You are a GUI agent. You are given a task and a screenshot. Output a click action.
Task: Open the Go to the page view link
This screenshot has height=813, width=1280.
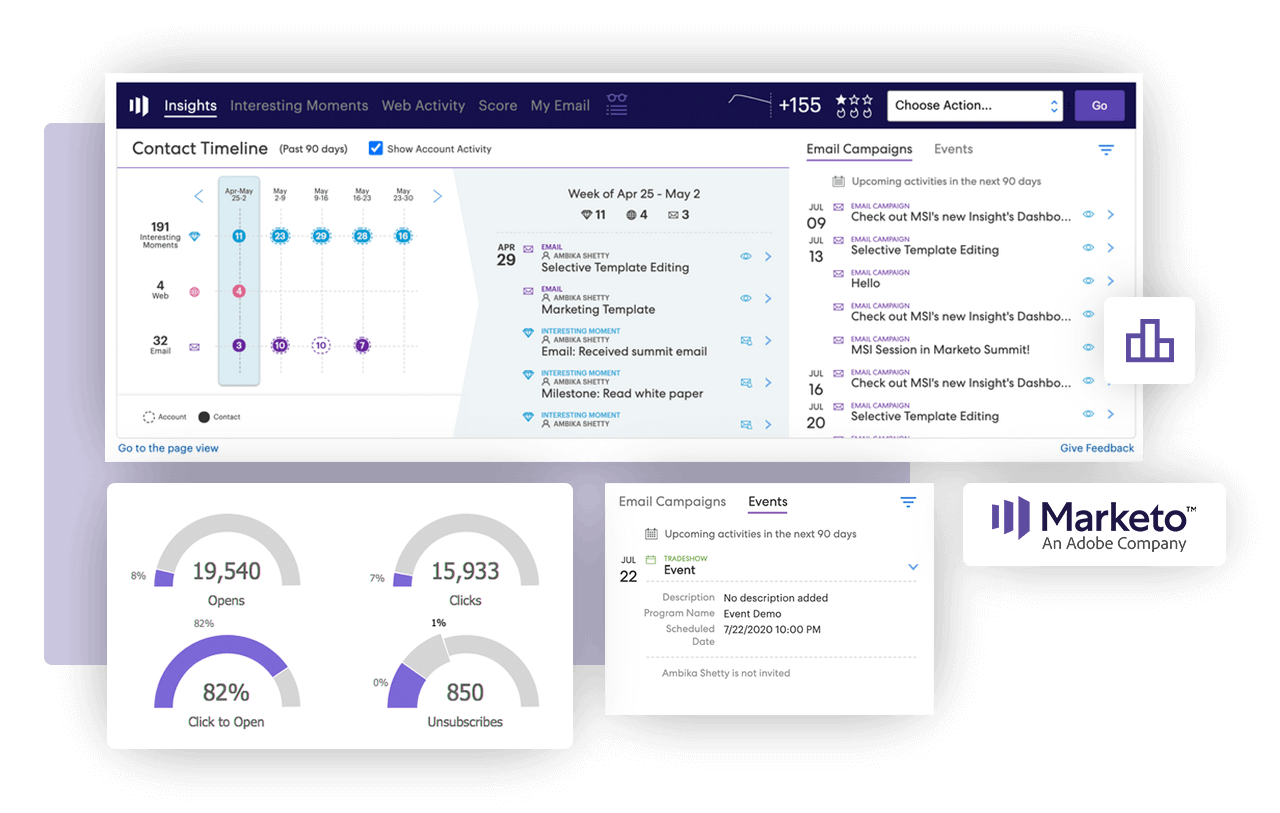pyautogui.click(x=168, y=448)
